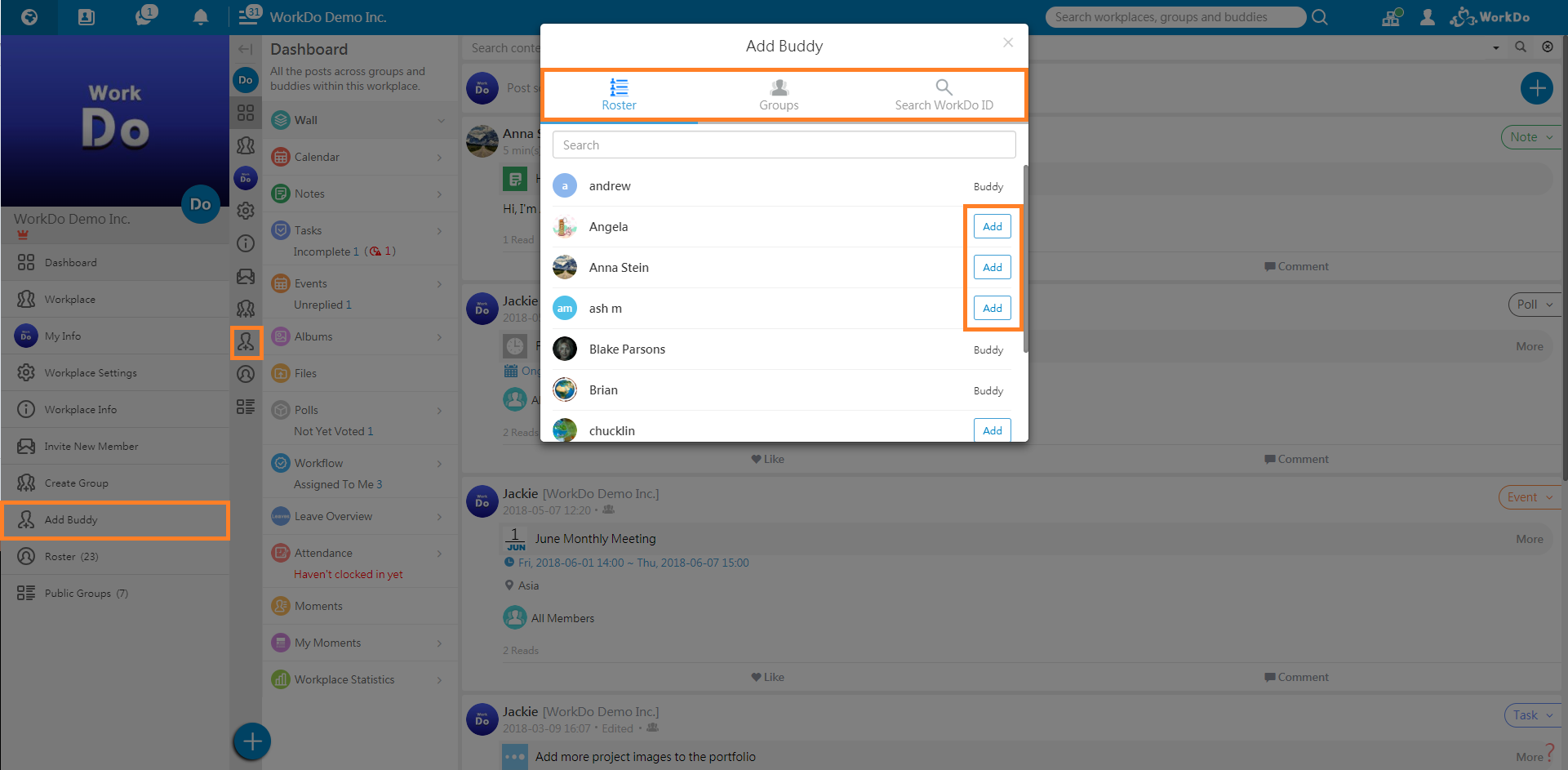Focus the top workplace search box
The width and height of the screenshot is (1568, 770).
point(1175,17)
